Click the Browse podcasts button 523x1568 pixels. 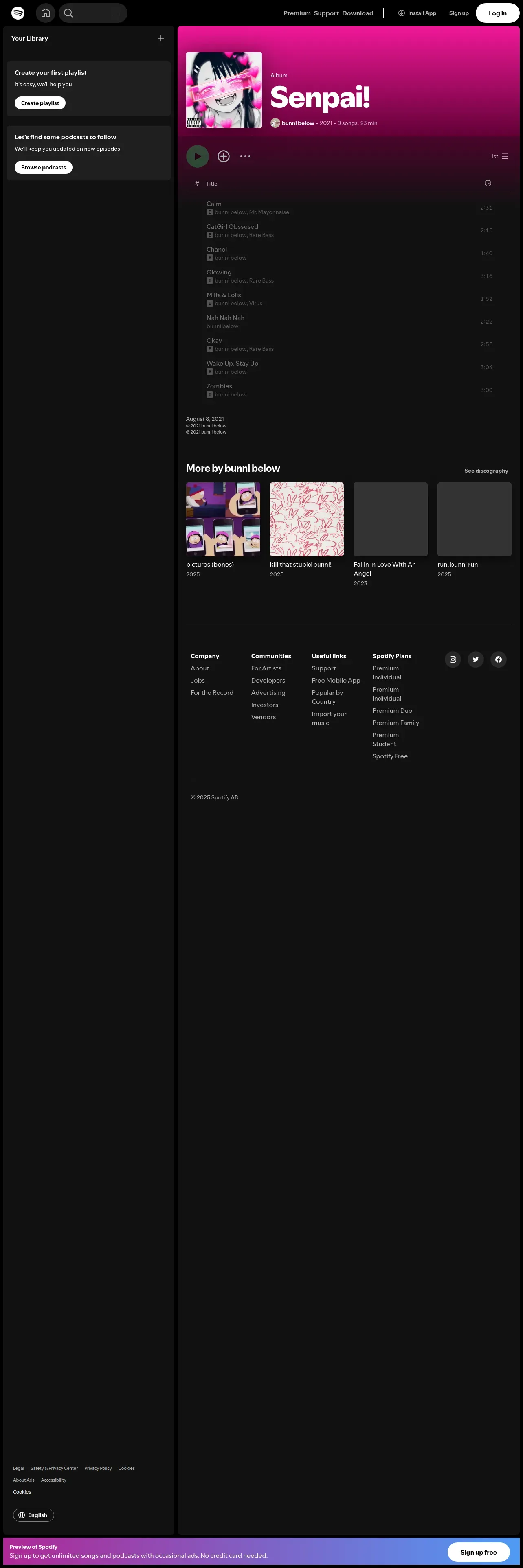click(x=43, y=167)
